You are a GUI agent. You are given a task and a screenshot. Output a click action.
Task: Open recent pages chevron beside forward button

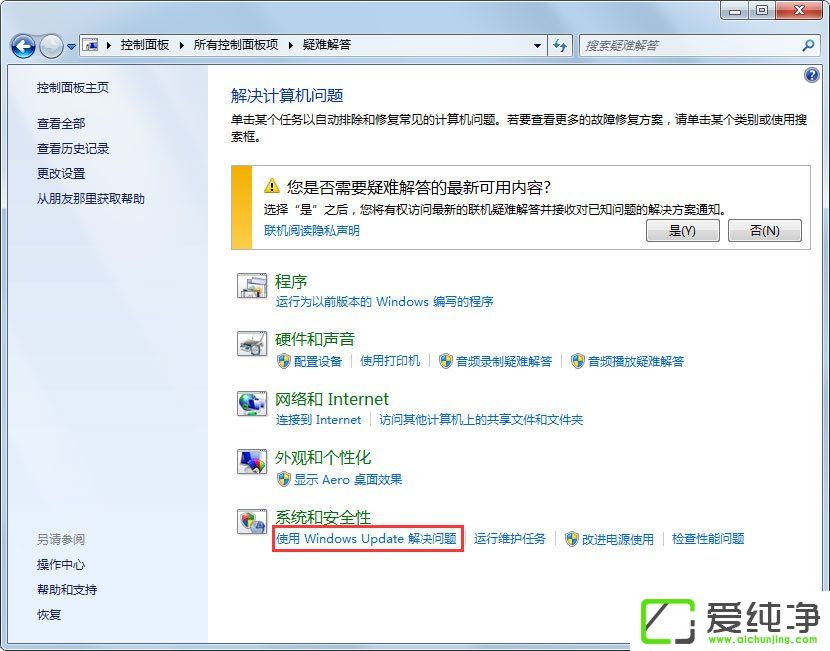click(70, 46)
